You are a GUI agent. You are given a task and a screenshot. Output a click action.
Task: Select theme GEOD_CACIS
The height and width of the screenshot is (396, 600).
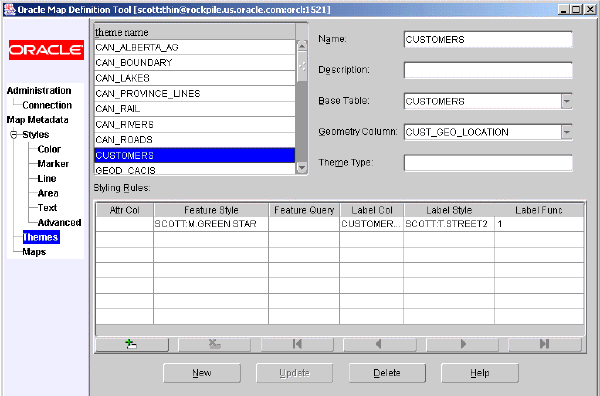[195, 170]
